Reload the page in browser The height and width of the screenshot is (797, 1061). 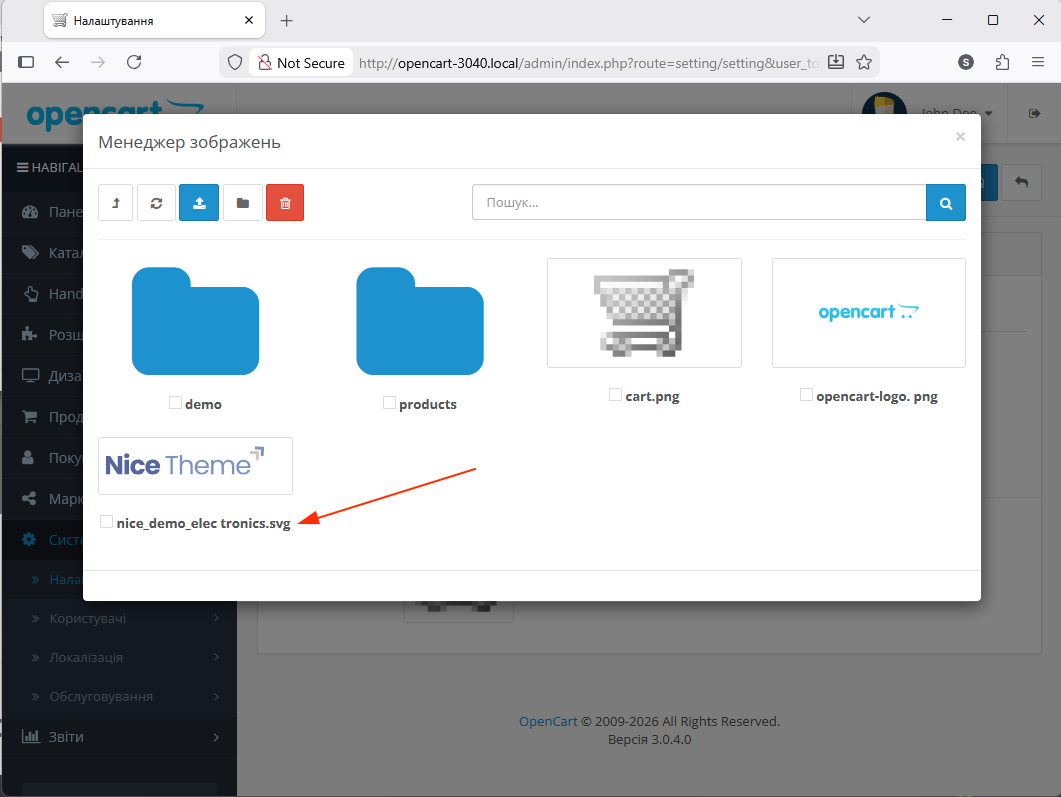point(134,62)
